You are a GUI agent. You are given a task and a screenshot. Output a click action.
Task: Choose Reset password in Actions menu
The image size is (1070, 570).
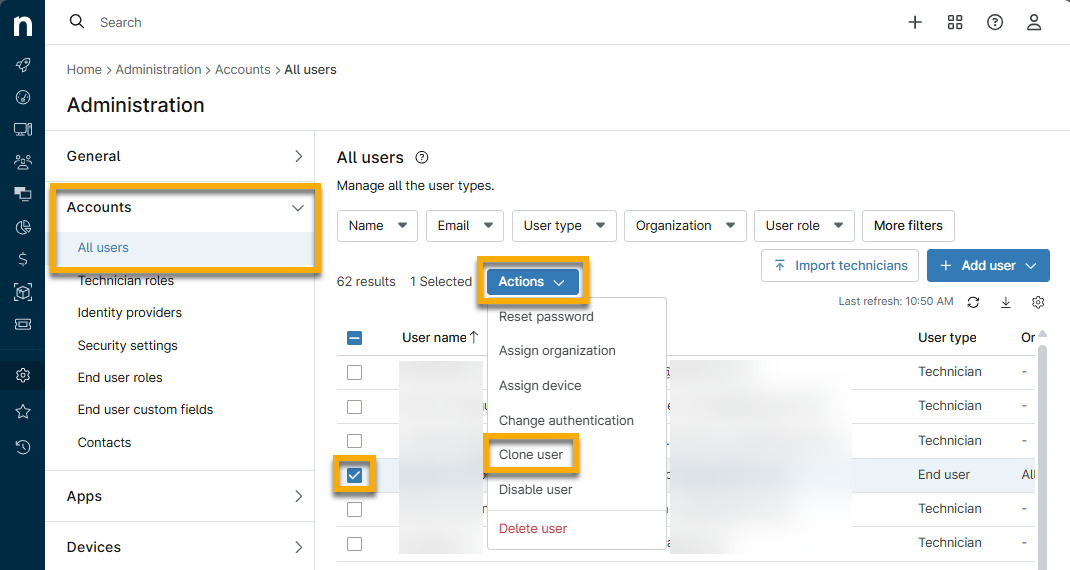point(546,317)
